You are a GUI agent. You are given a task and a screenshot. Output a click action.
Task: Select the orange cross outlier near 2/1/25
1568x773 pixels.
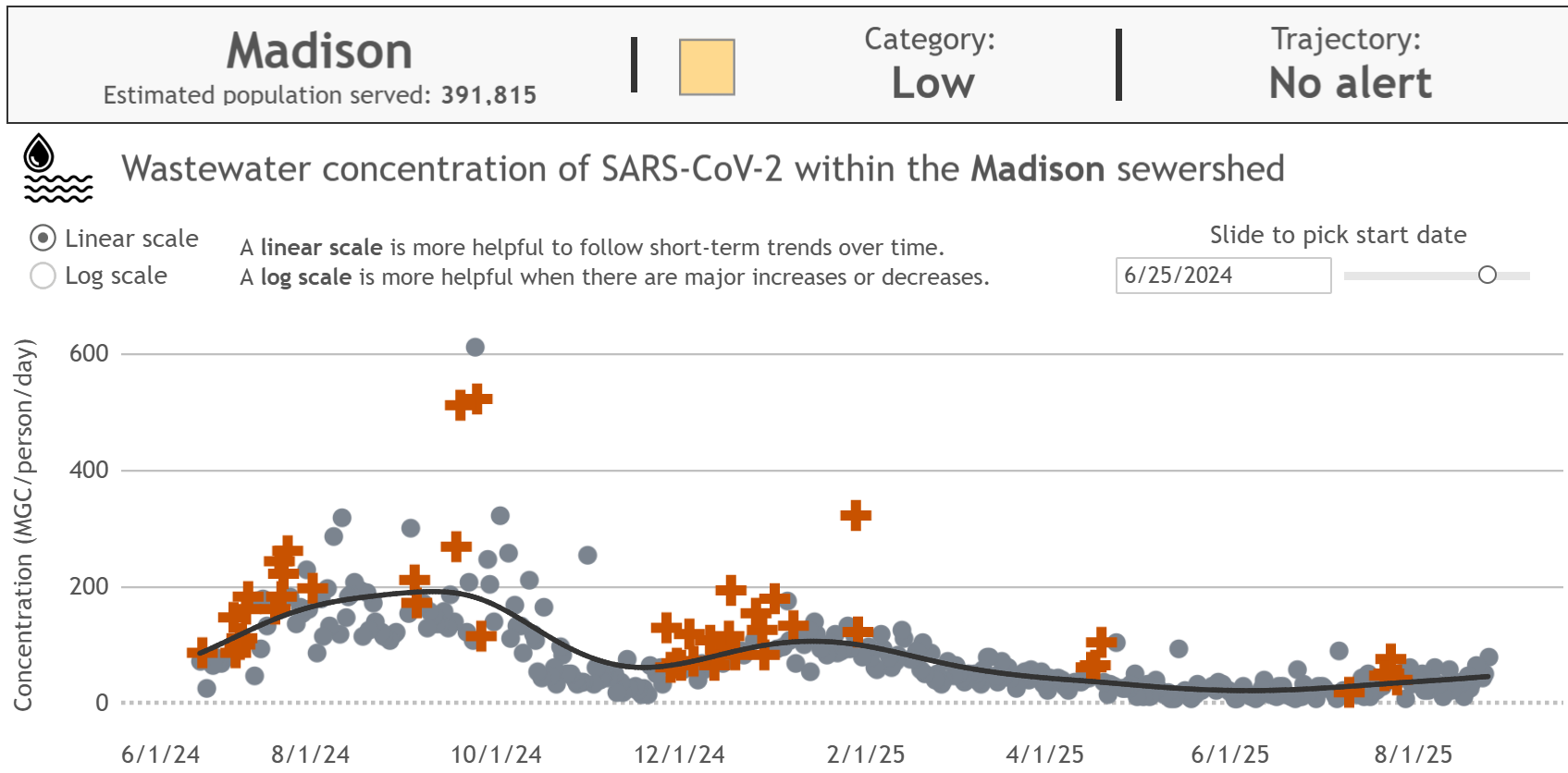[x=856, y=516]
